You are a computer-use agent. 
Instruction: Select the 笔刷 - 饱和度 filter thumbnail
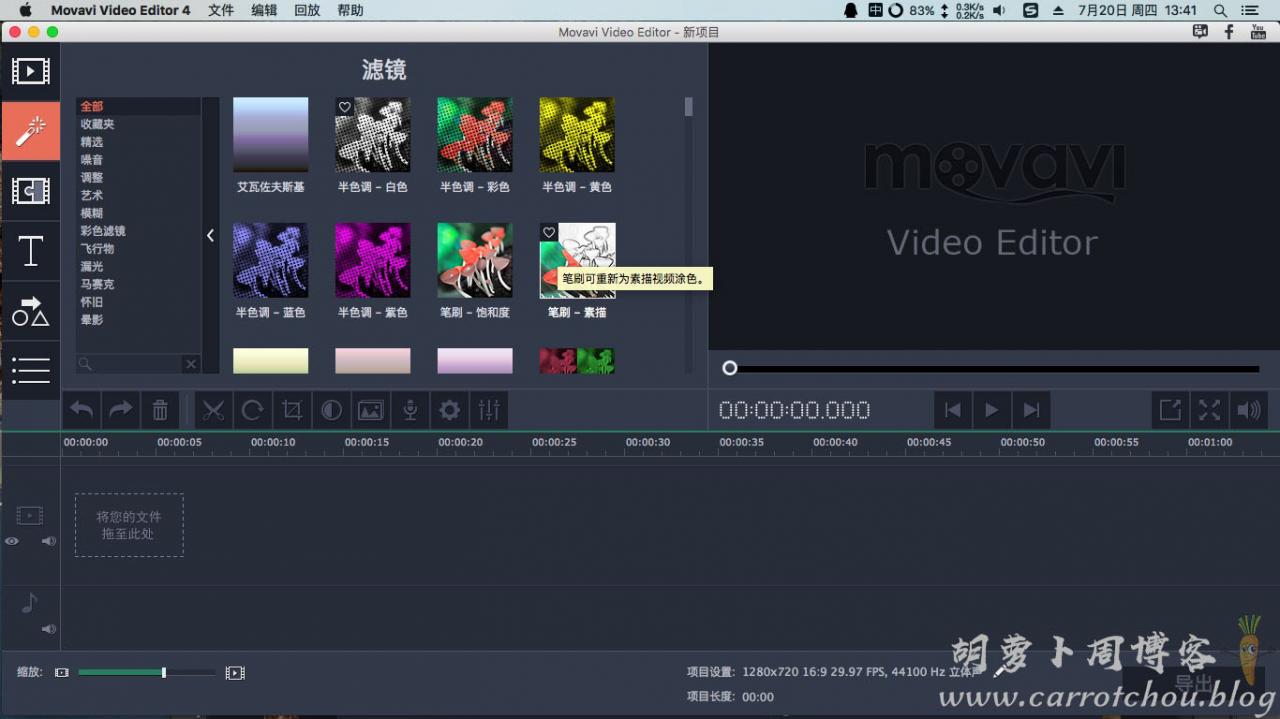click(x=475, y=260)
